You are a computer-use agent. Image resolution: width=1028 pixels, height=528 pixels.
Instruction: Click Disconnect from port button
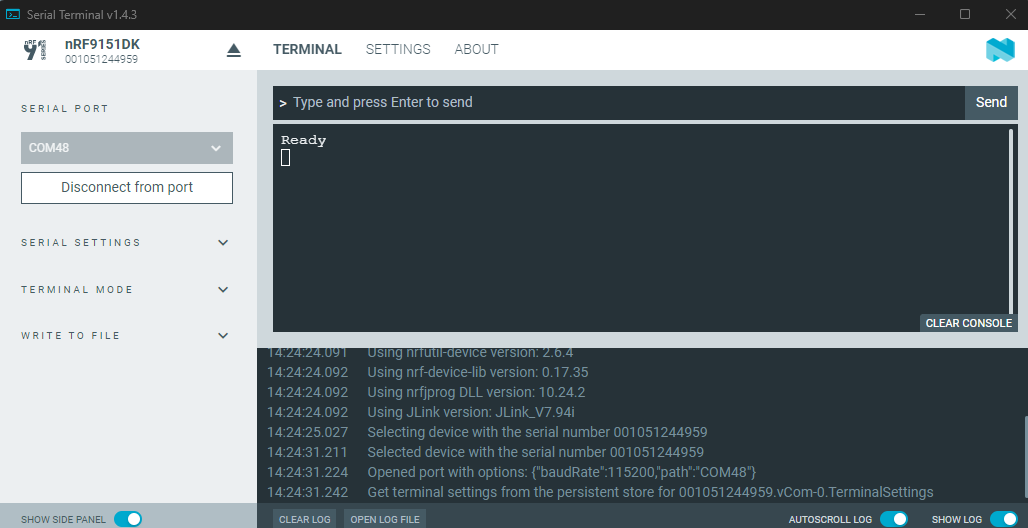127,188
